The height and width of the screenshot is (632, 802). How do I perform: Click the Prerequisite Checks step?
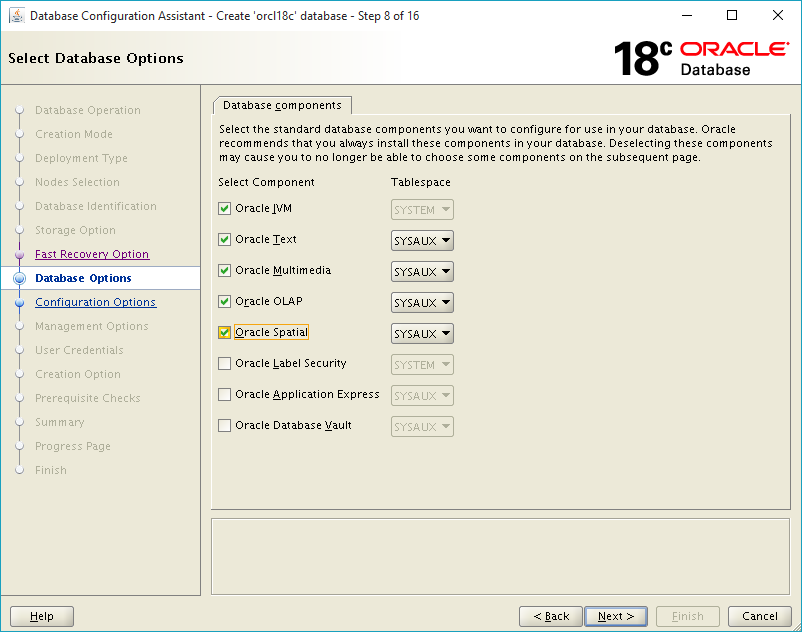coord(87,398)
